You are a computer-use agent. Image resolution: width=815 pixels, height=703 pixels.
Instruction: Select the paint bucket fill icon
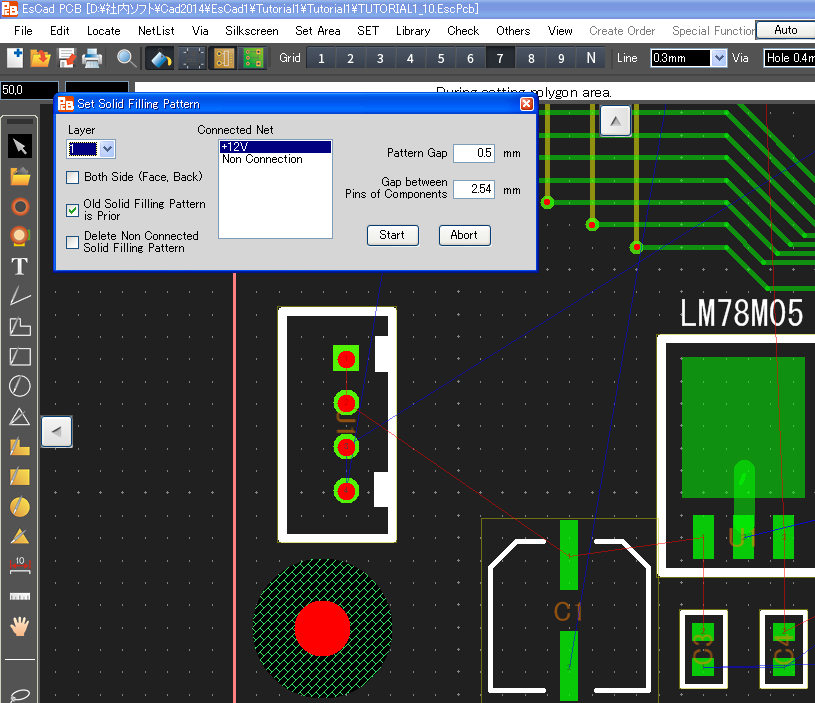160,58
